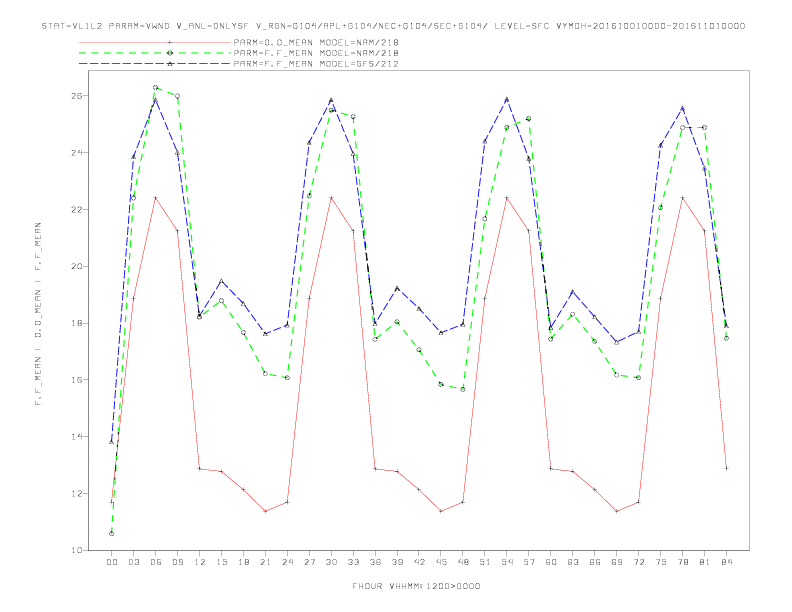The height and width of the screenshot is (612, 792).
Task: Click the blue dashed line sample in legend
Action: (155, 64)
